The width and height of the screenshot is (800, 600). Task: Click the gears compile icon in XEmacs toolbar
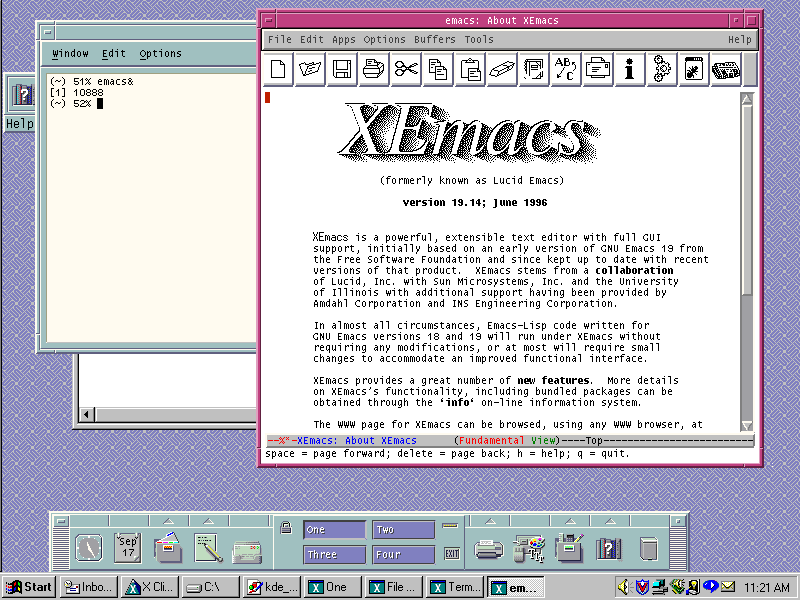tap(661, 69)
